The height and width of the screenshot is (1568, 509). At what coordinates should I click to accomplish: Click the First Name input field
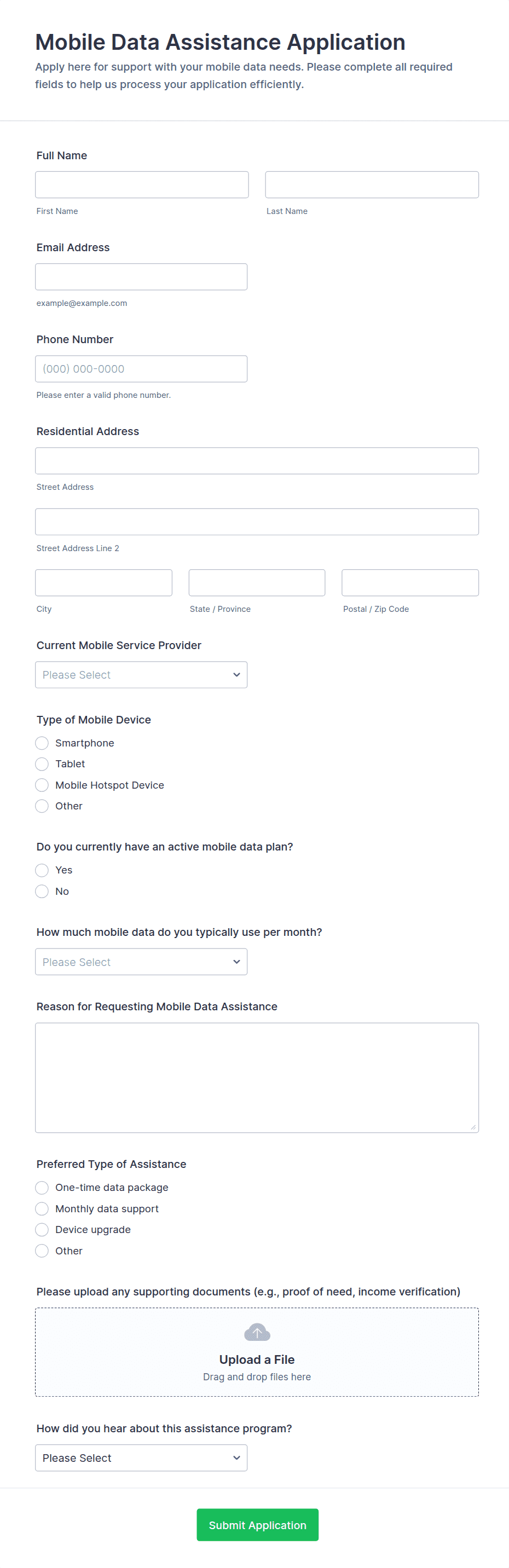(x=142, y=185)
